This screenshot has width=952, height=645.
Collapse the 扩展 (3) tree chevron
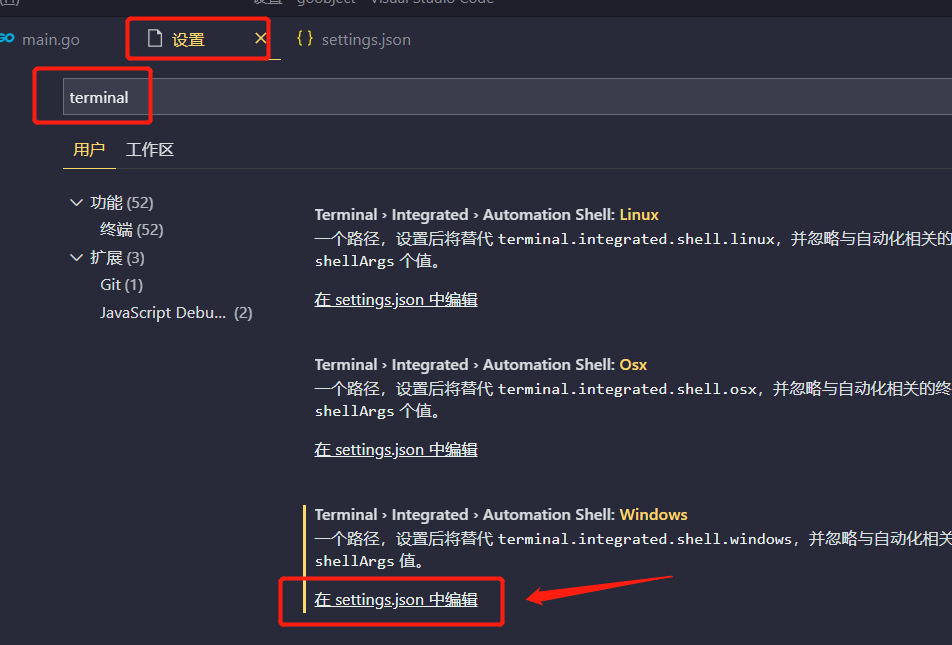(x=76, y=258)
